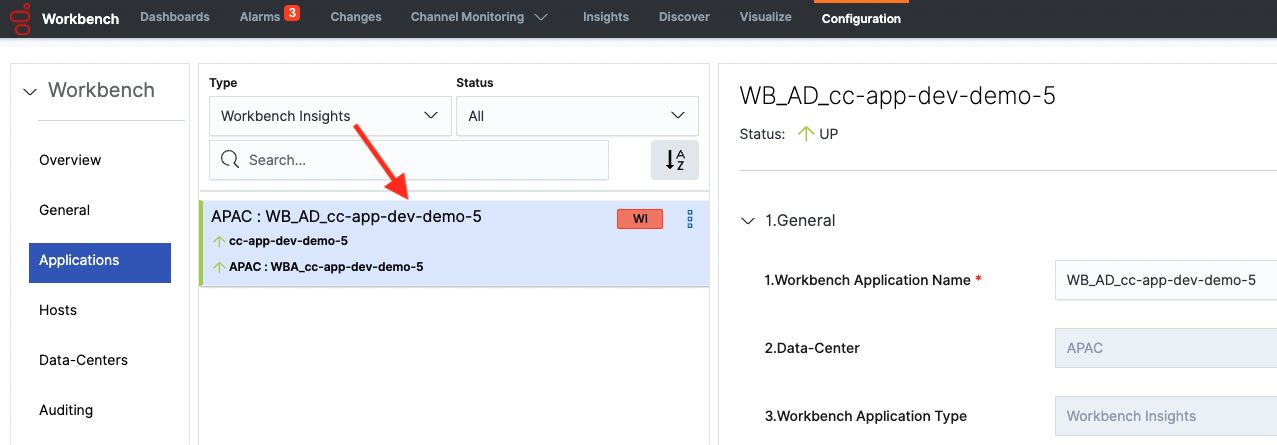Open the Dashboards tab
This screenshot has width=1277, height=445.
coord(175,18)
